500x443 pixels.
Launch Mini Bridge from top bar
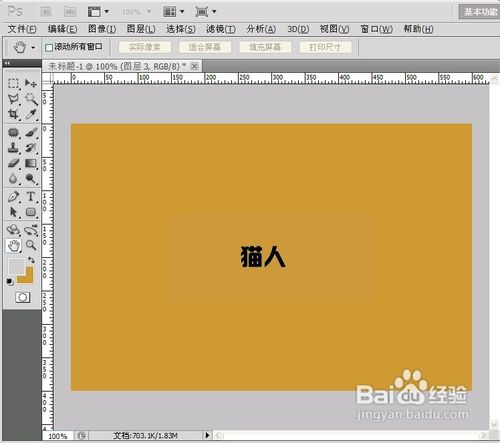click(70, 12)
